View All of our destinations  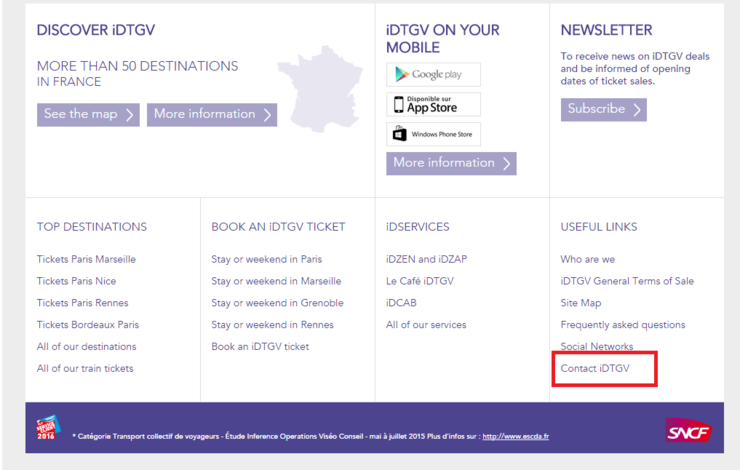86,346
